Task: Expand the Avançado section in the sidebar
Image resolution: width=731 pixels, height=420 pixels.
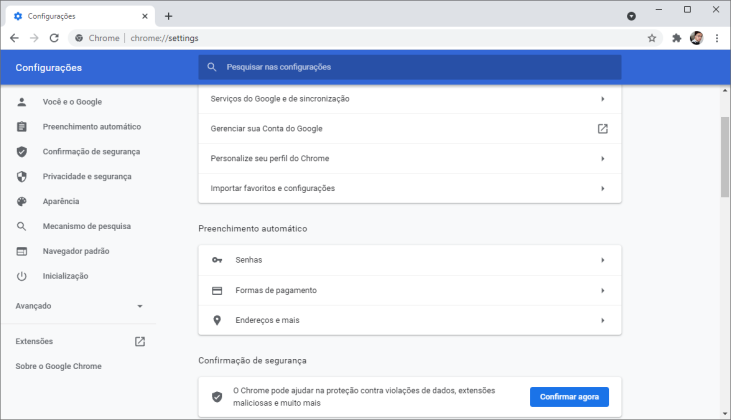Action: [x=78, y=306]
